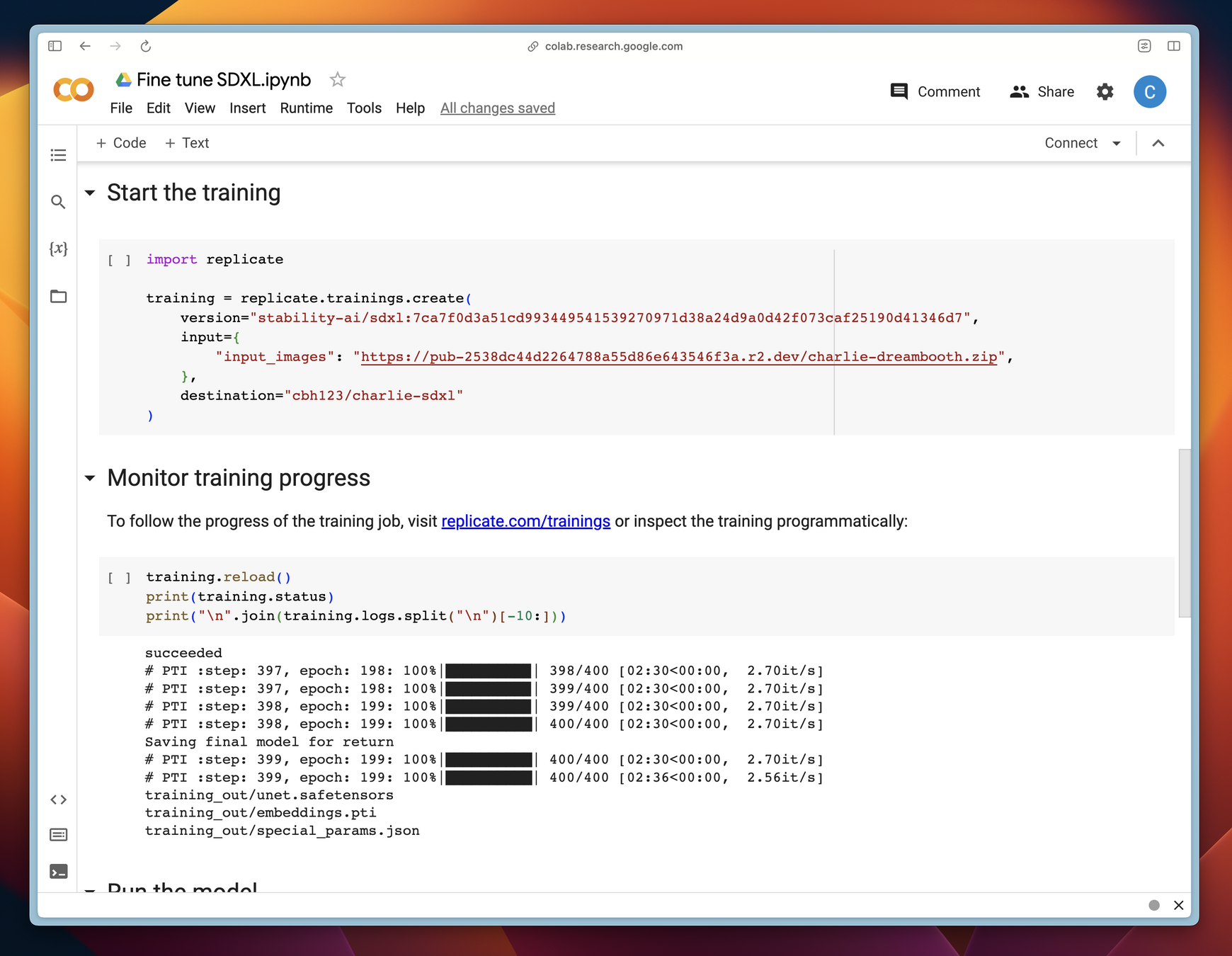1232x956 pixels.
Task: Click All changes saved link
Action: 498,108
